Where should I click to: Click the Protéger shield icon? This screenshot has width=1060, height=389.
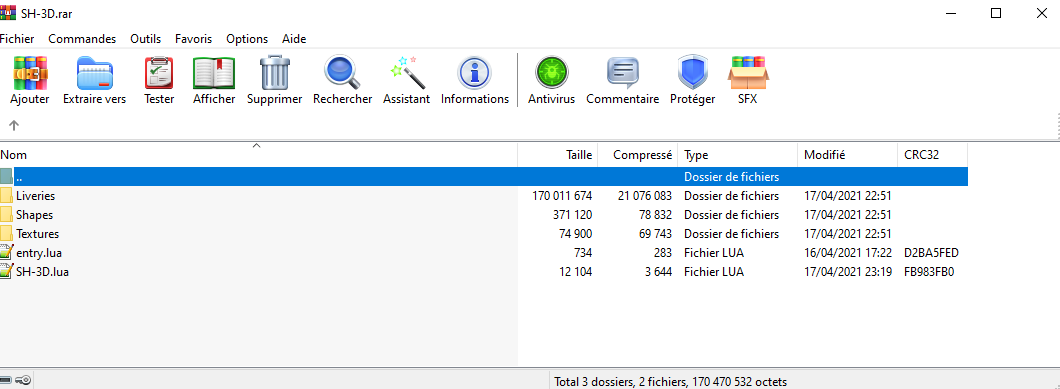(x=692, y=73)
